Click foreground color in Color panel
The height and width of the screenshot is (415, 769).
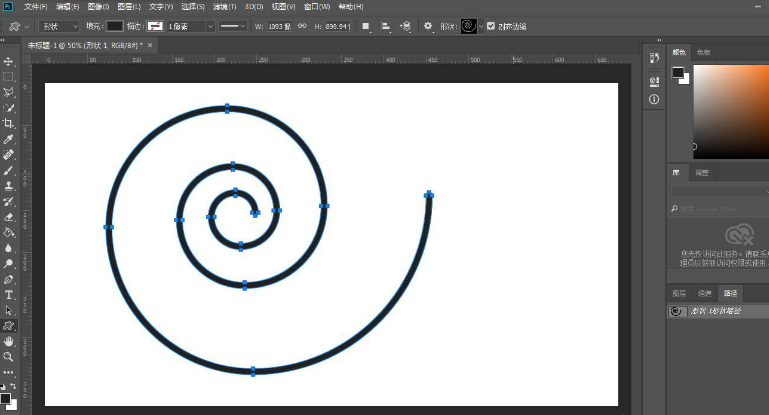[678, 73]
